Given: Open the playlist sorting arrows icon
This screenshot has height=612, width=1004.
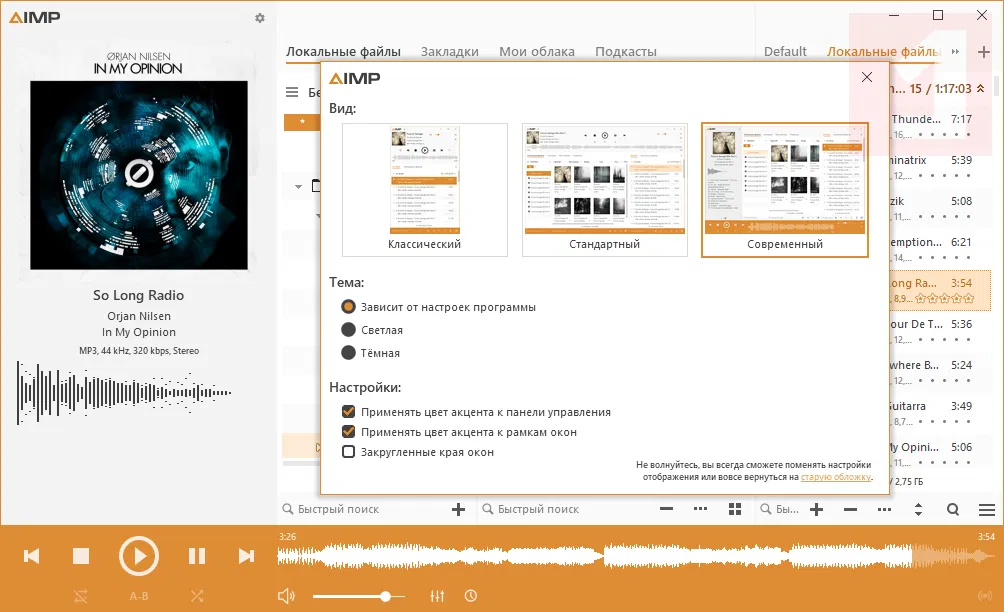Looking at the screenshot, I should pyautogui.click(x=918, y=509).
